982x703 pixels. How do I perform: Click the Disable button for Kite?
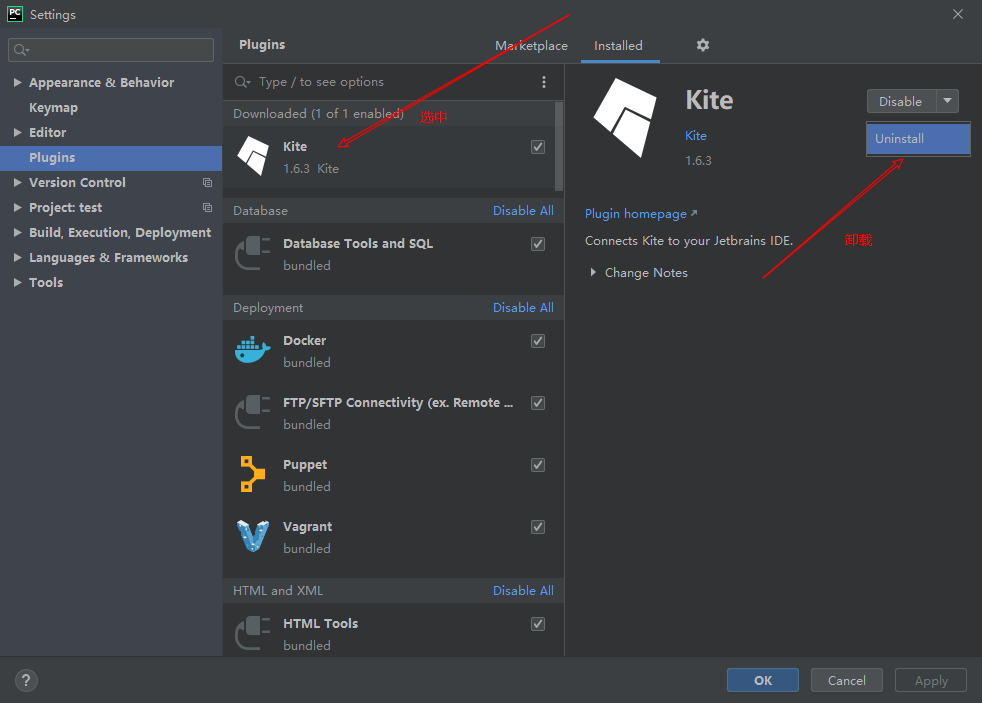pyautogui.click(x=901, y=101)
